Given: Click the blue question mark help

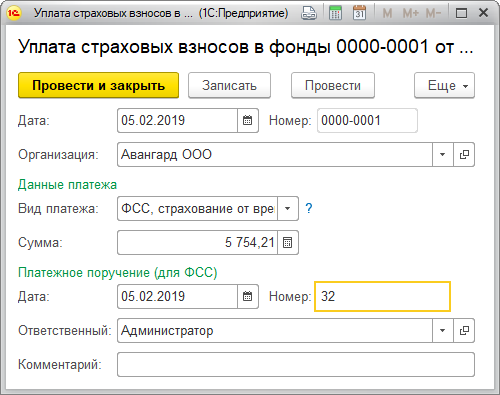Looking at the screenshot, I should [x=309, y=208].
